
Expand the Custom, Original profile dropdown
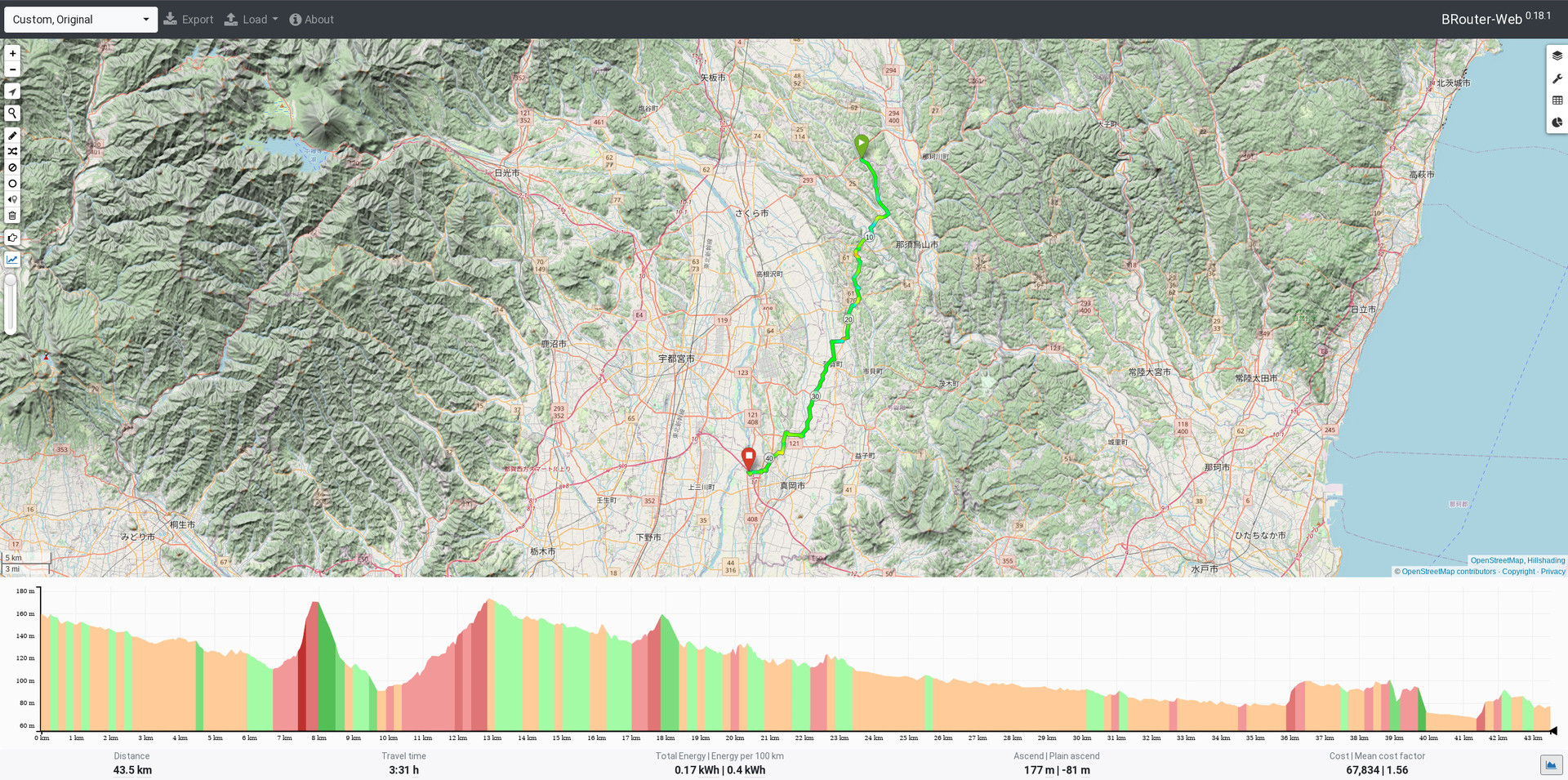click(80, 20)
